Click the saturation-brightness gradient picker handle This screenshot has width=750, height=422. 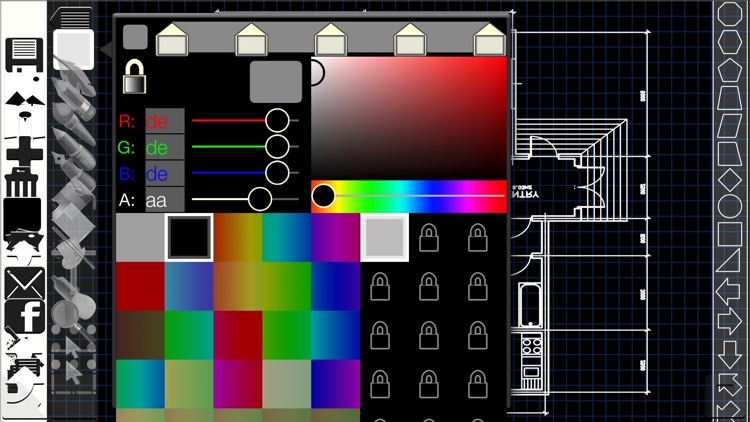[x=317, y=73]
